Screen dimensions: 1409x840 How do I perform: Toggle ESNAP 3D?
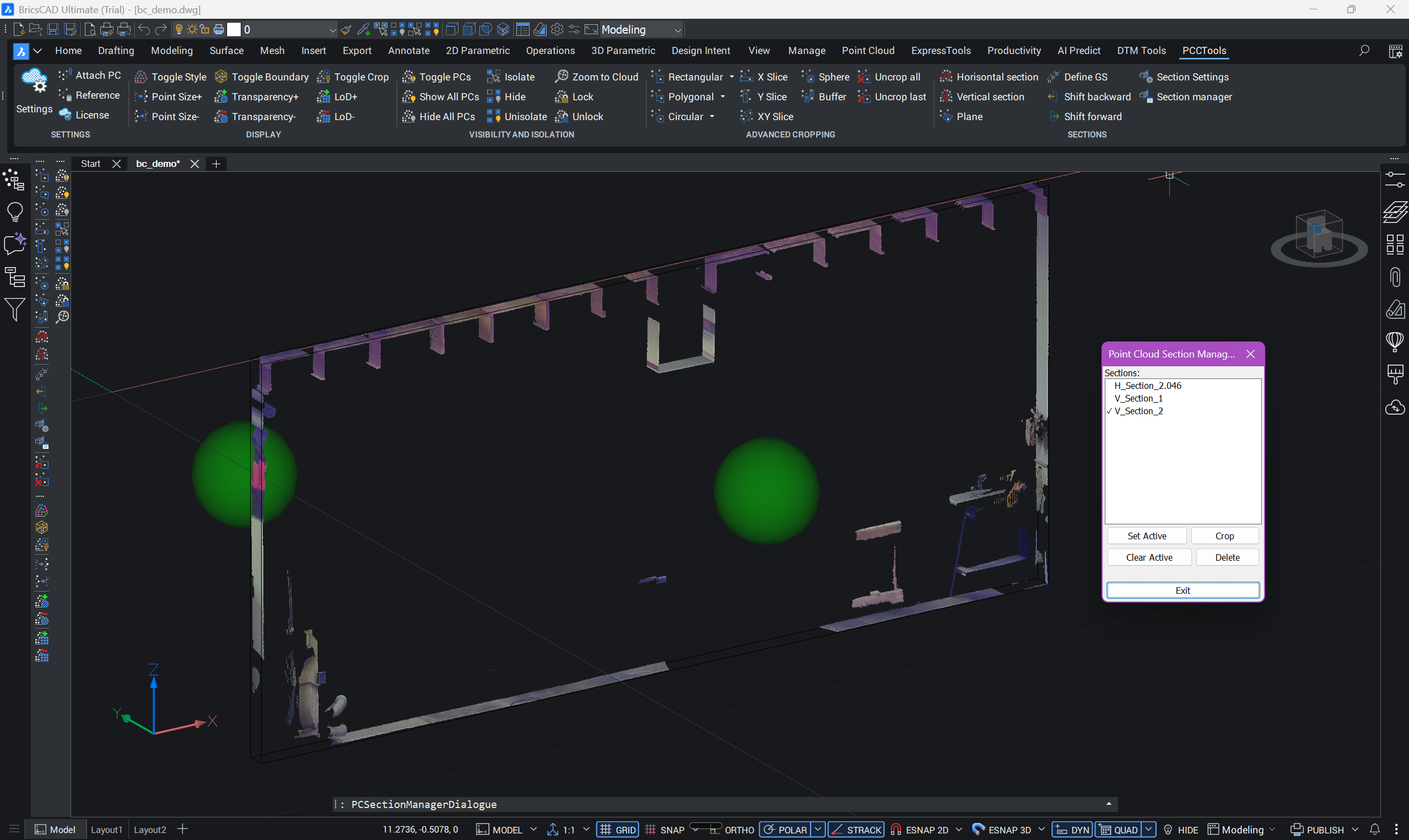coord(1001,829)
